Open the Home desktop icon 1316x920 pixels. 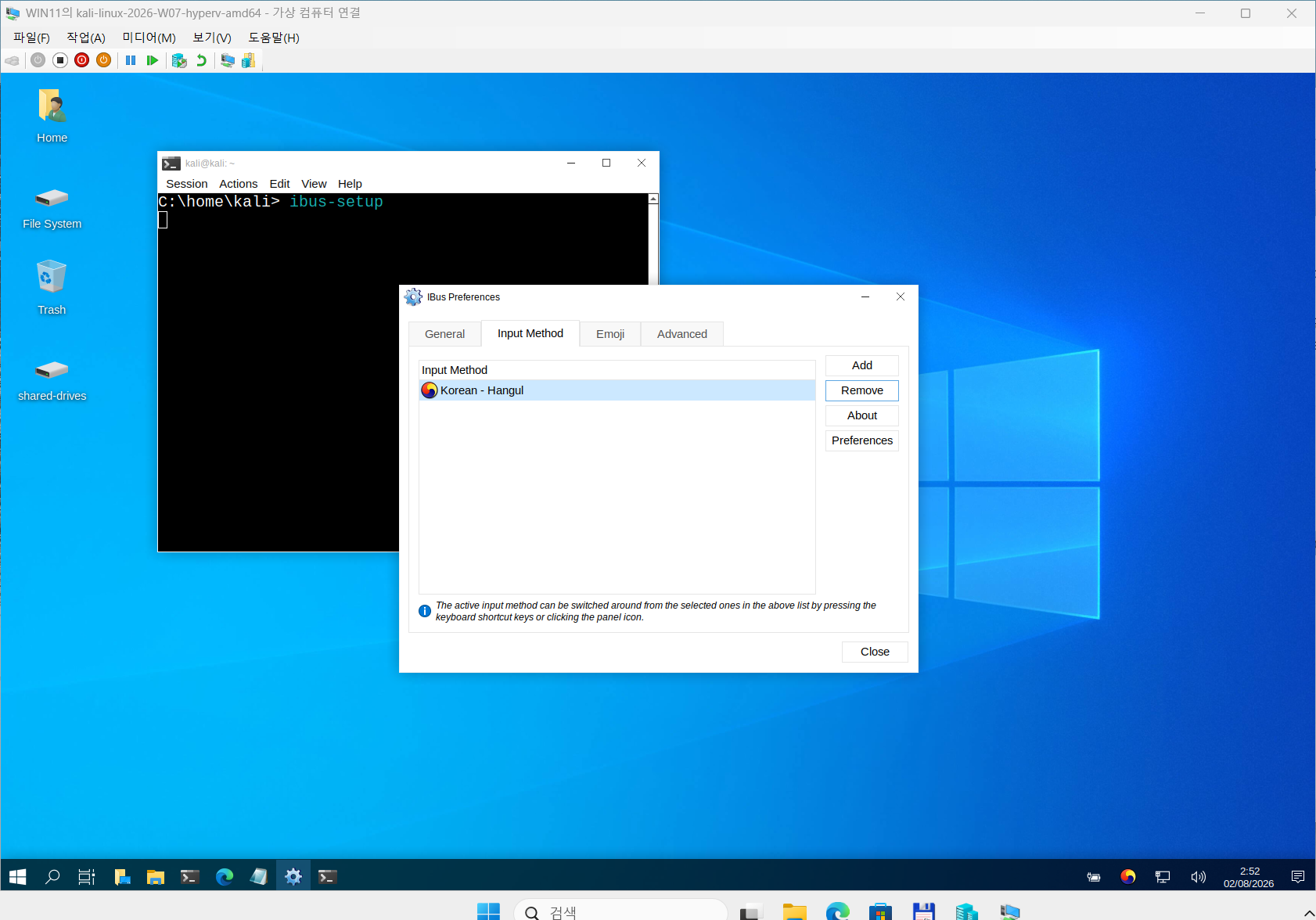click(52, 116)
